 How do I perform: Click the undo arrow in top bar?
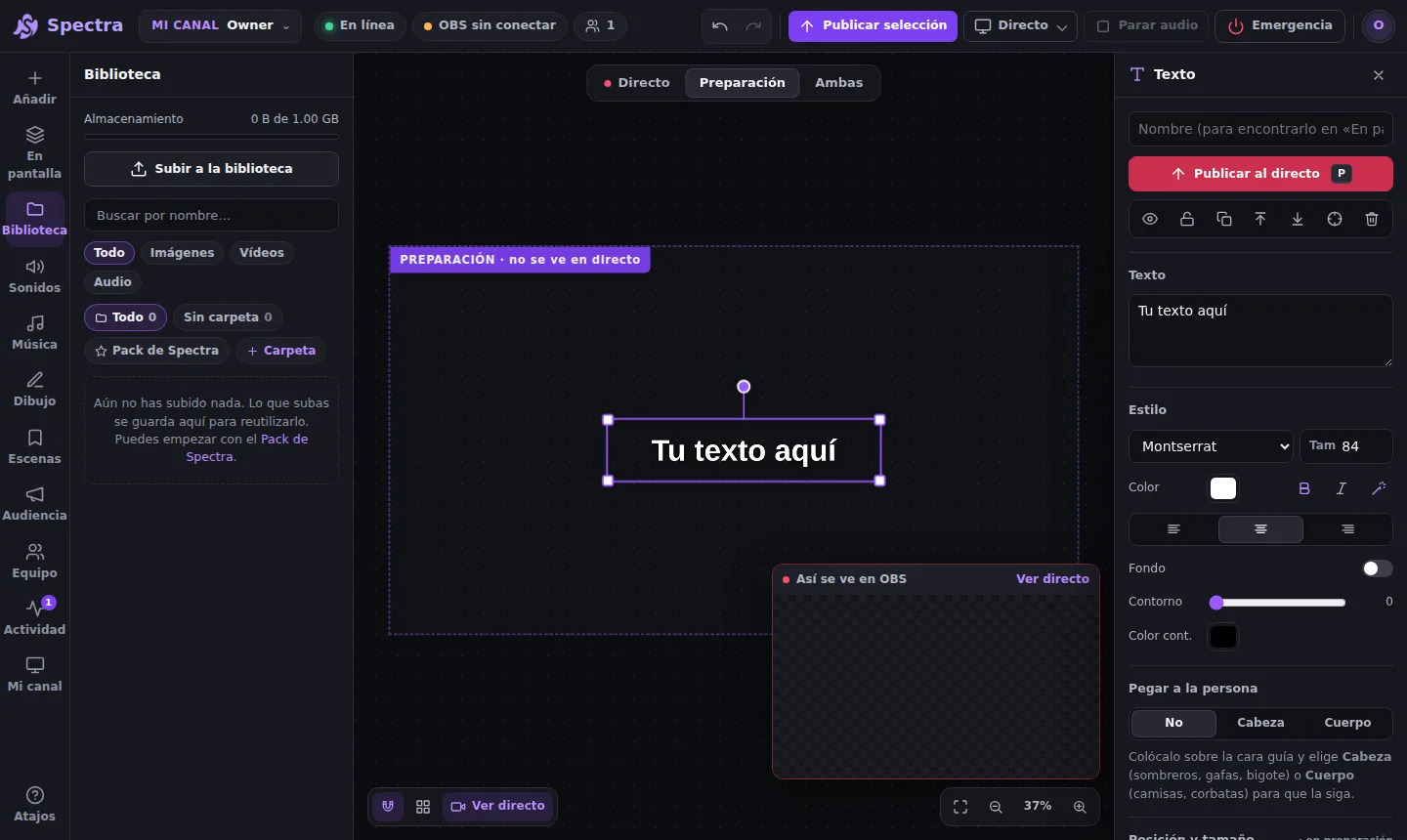click(720, 26)
